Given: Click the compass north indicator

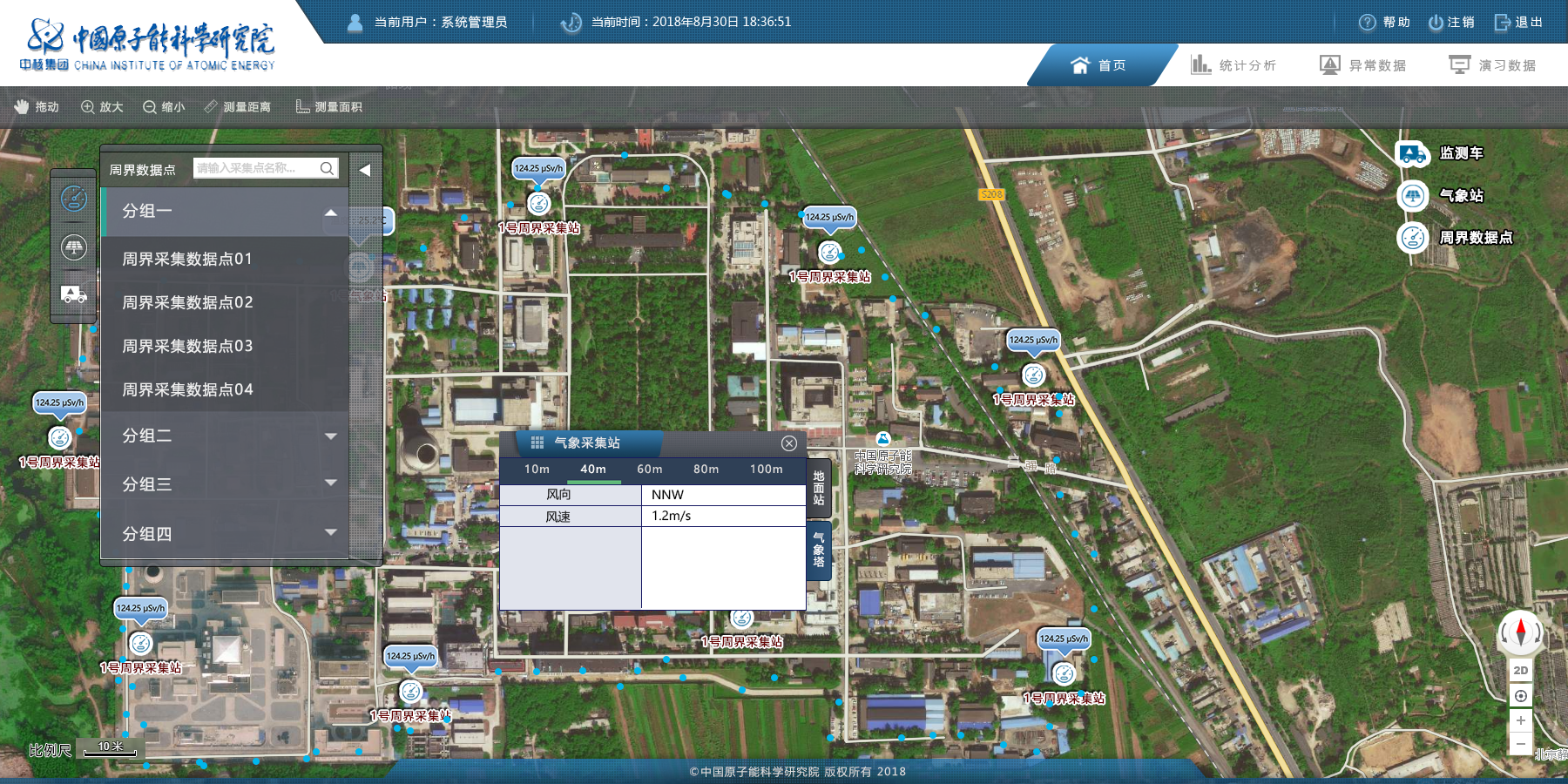Looking at the screenshot, I should [x=1520, y=631].
